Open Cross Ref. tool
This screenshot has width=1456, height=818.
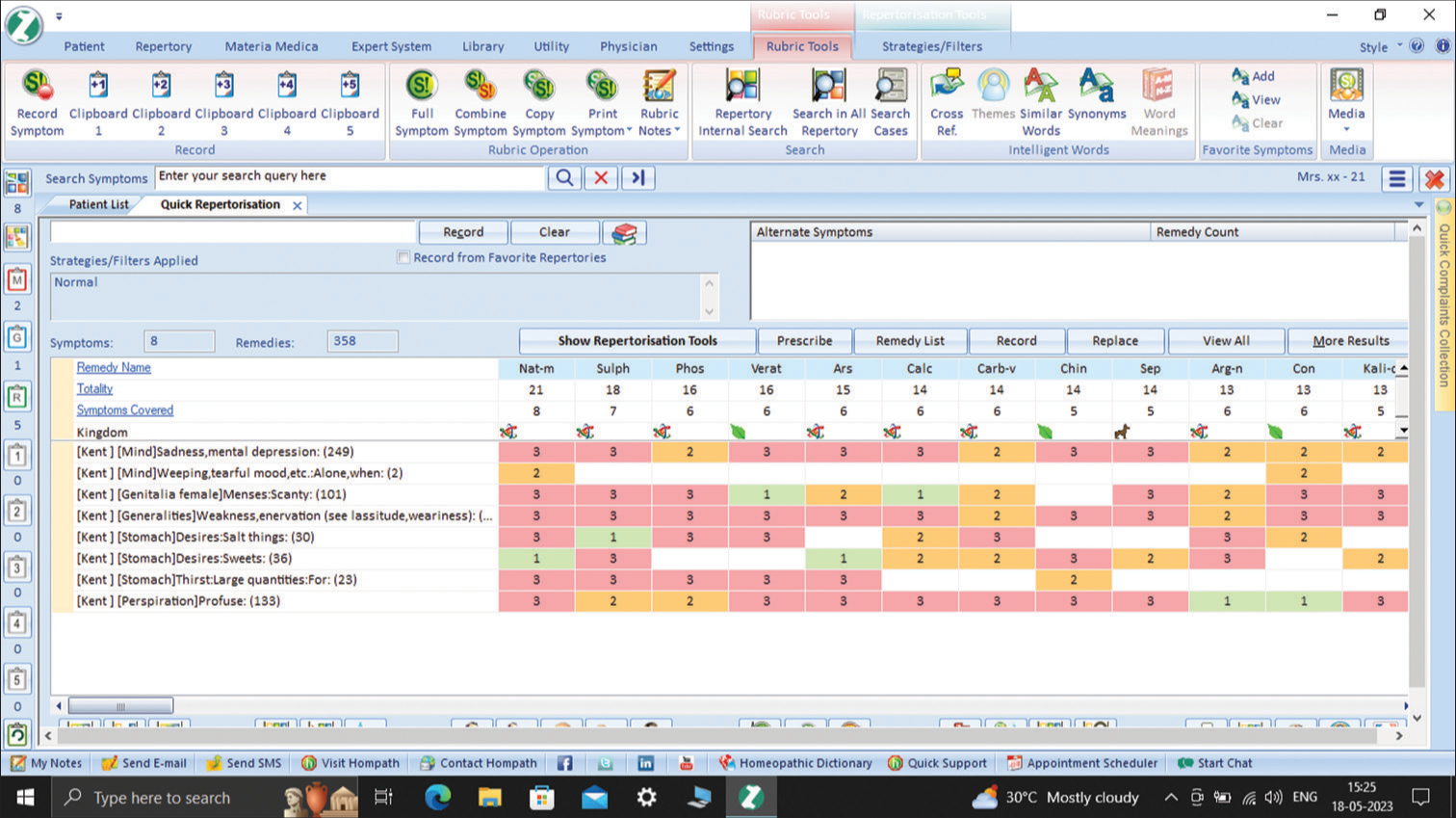pyautogui.click(x=947, y=103)
